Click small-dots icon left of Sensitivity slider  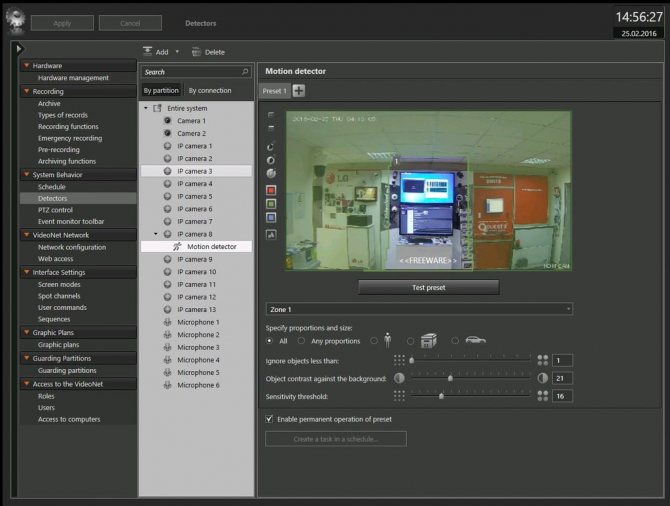pyautogui.click(x=399, y=396)
